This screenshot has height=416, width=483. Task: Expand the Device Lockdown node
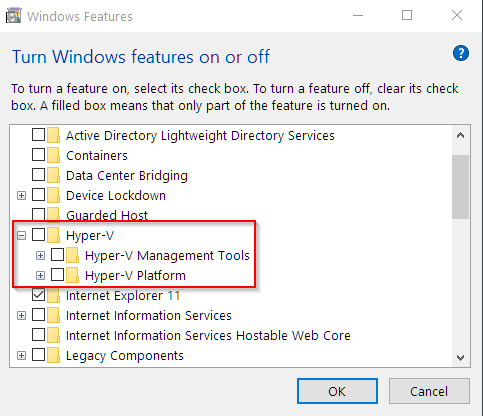[21, 196]
